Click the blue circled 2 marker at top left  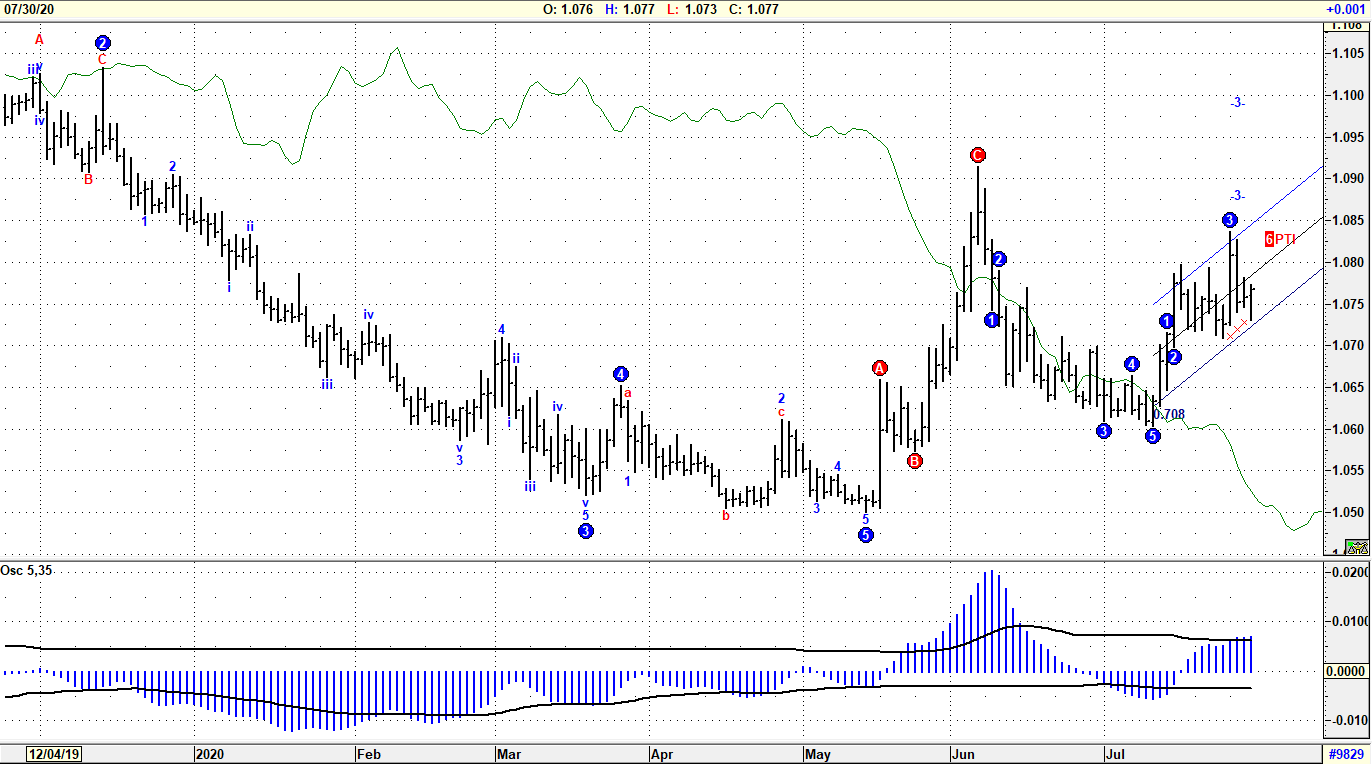pyautogui.click(x=103, y=43)
